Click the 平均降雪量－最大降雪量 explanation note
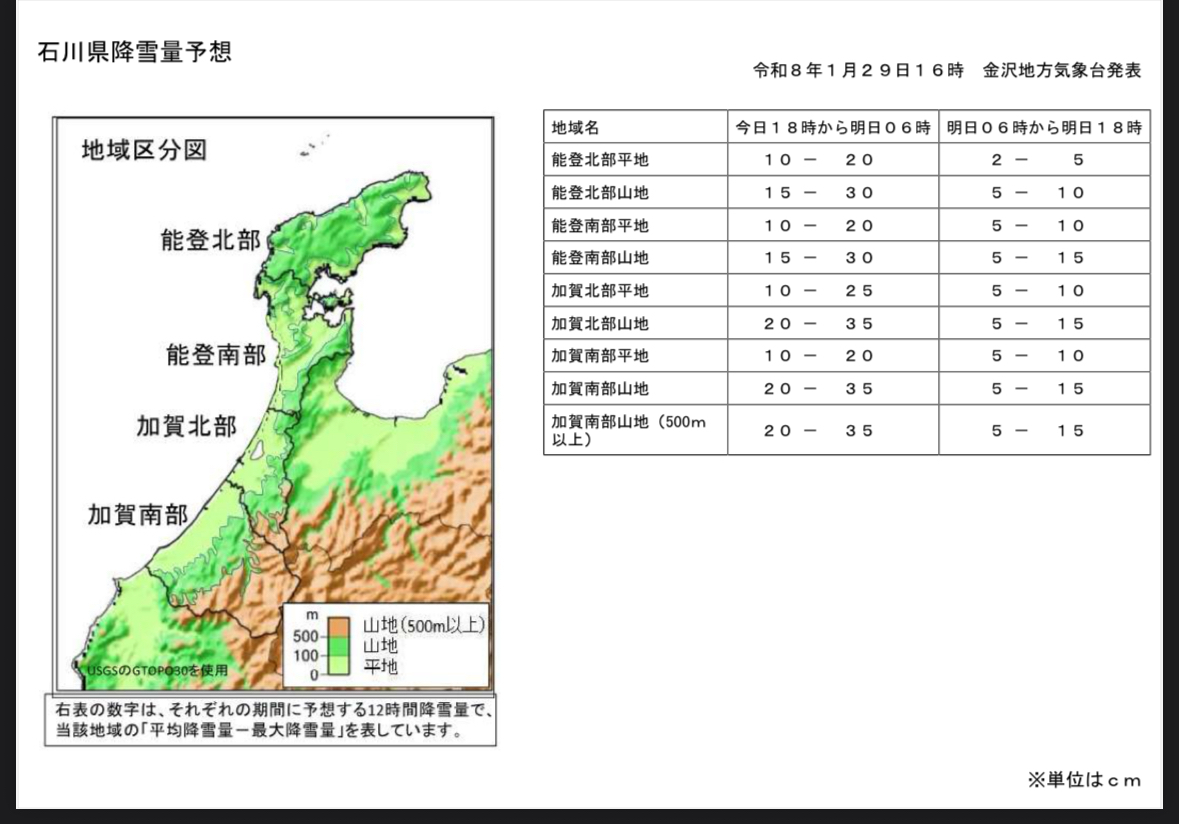Image resolution: width=1179 pixels, height=824 pixels. pos(271,719)
